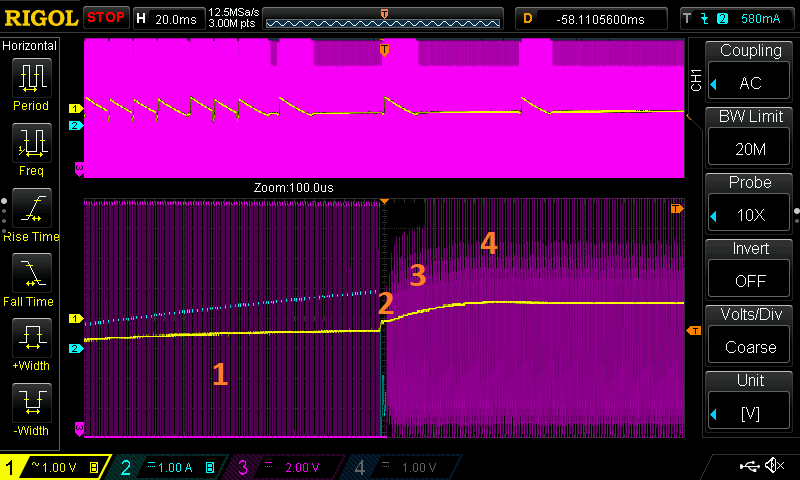
Task: Click the horizontal timebase H 20.0ms field
Action: coord(168,19)
